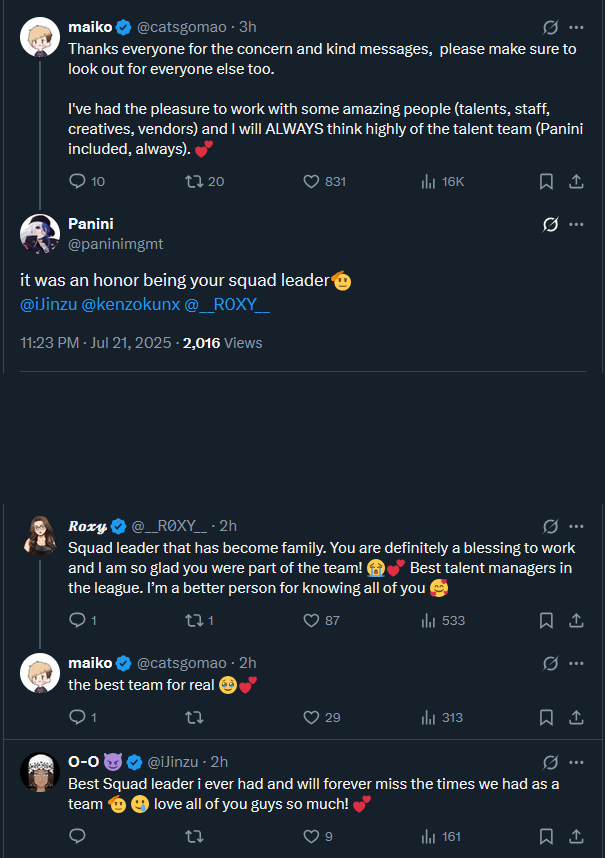Open O-O's profile avatar
605x858 pixels.
pyautogui.click(x=40, y=772)
